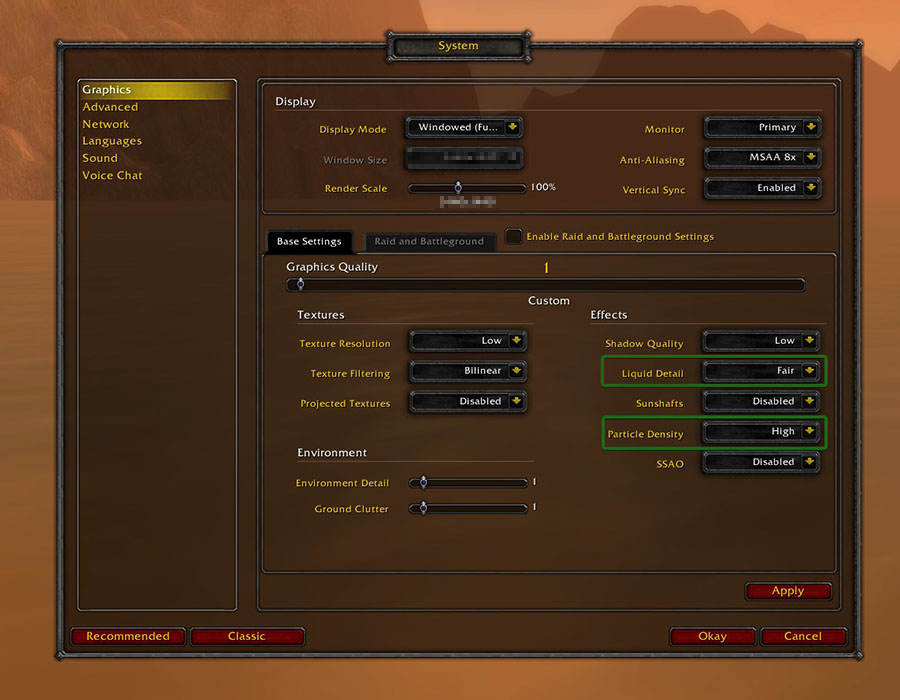The image size is (900, 700).
Task: Open the Display Mode dropdown arrow
Action: (513, 127)
